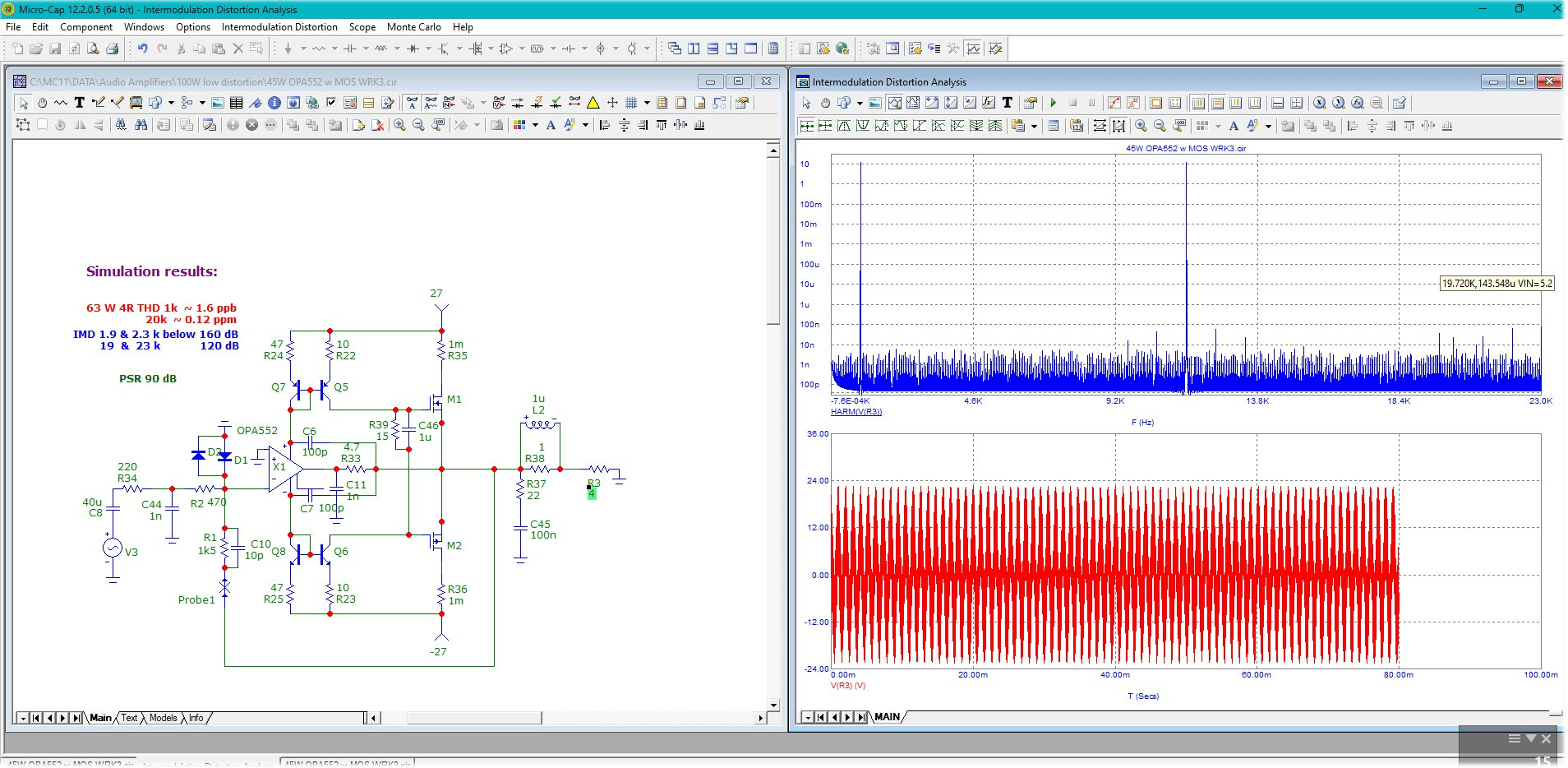This screenshot has width=1568, height=768.
Task: Toggle Grid Text display in schematic
Action: (x=412, y=103)
